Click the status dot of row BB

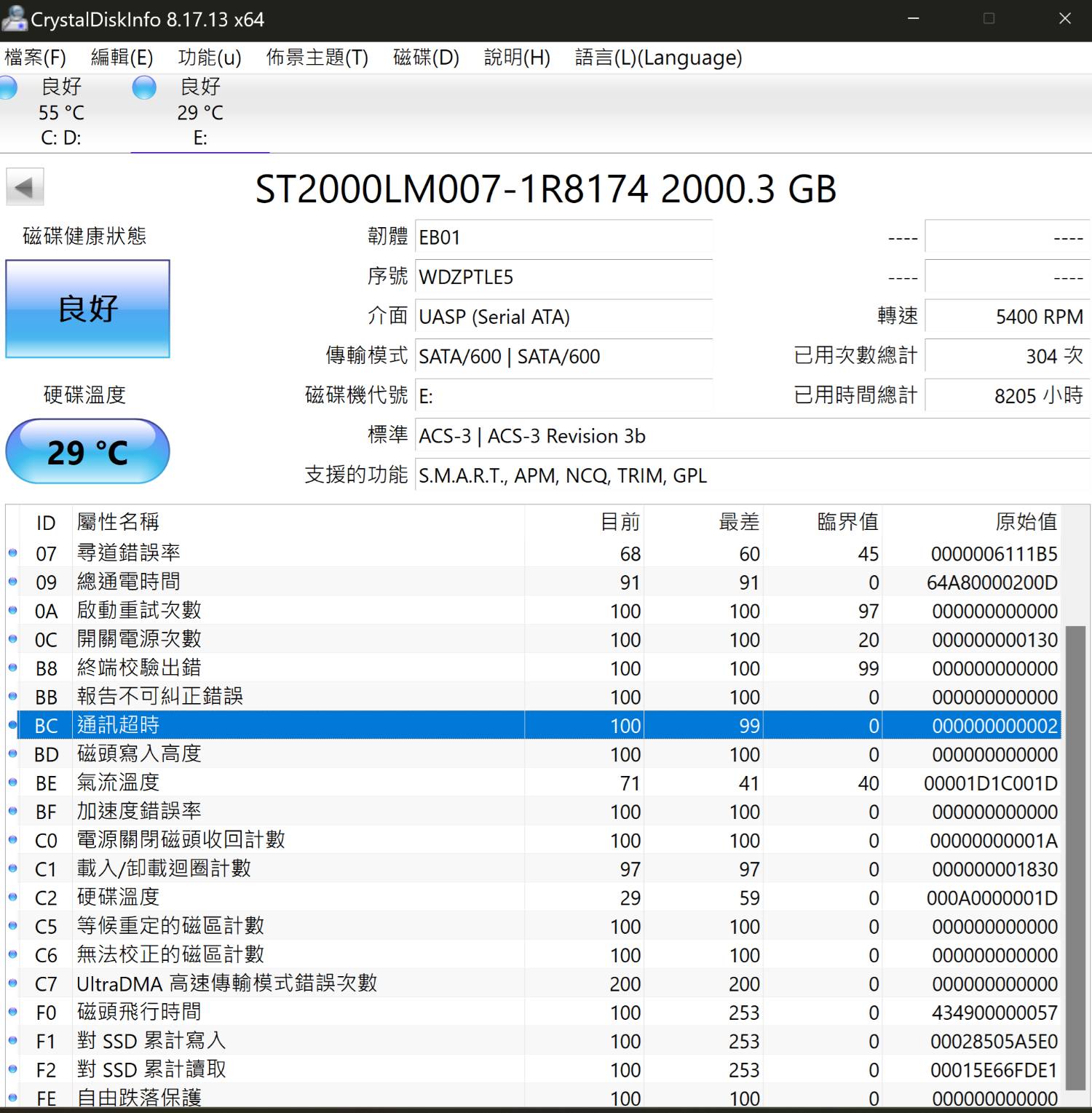pos(12,697)
